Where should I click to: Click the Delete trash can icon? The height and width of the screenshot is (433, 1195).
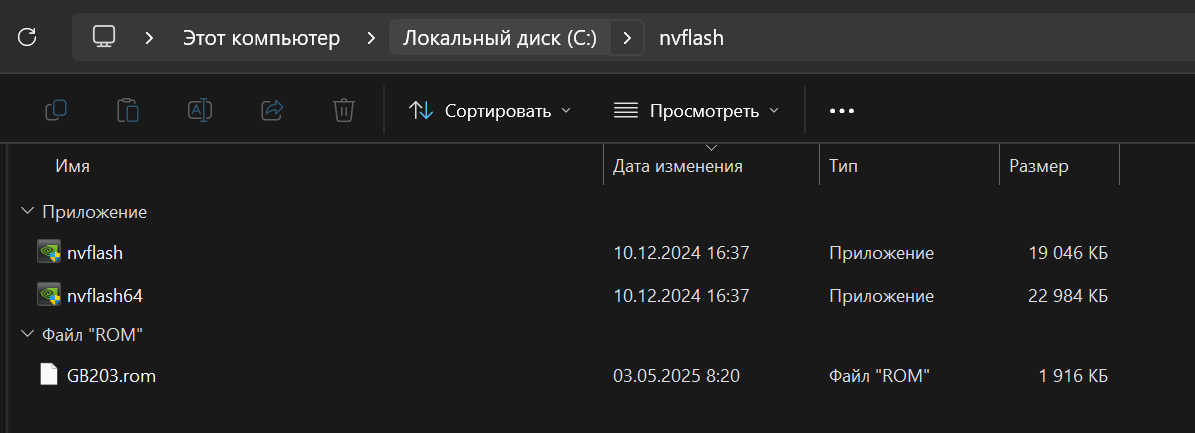(x=343, y=110)
